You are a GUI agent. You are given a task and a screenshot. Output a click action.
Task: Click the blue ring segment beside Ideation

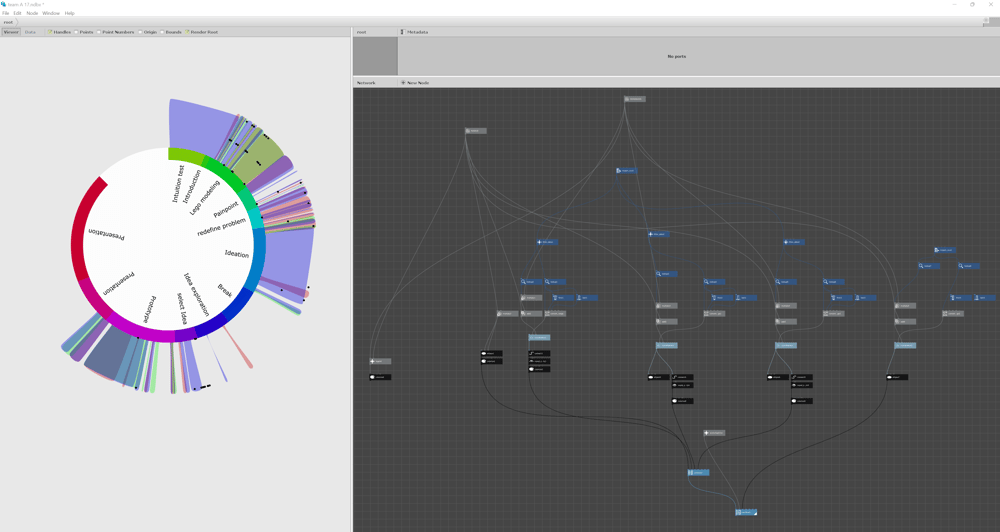258,258
